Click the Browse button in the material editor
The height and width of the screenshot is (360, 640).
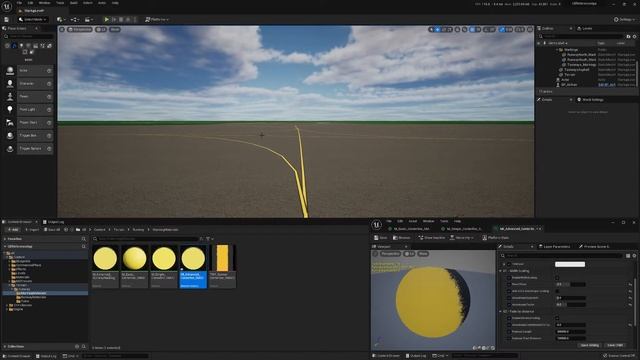tap(402, 238)
